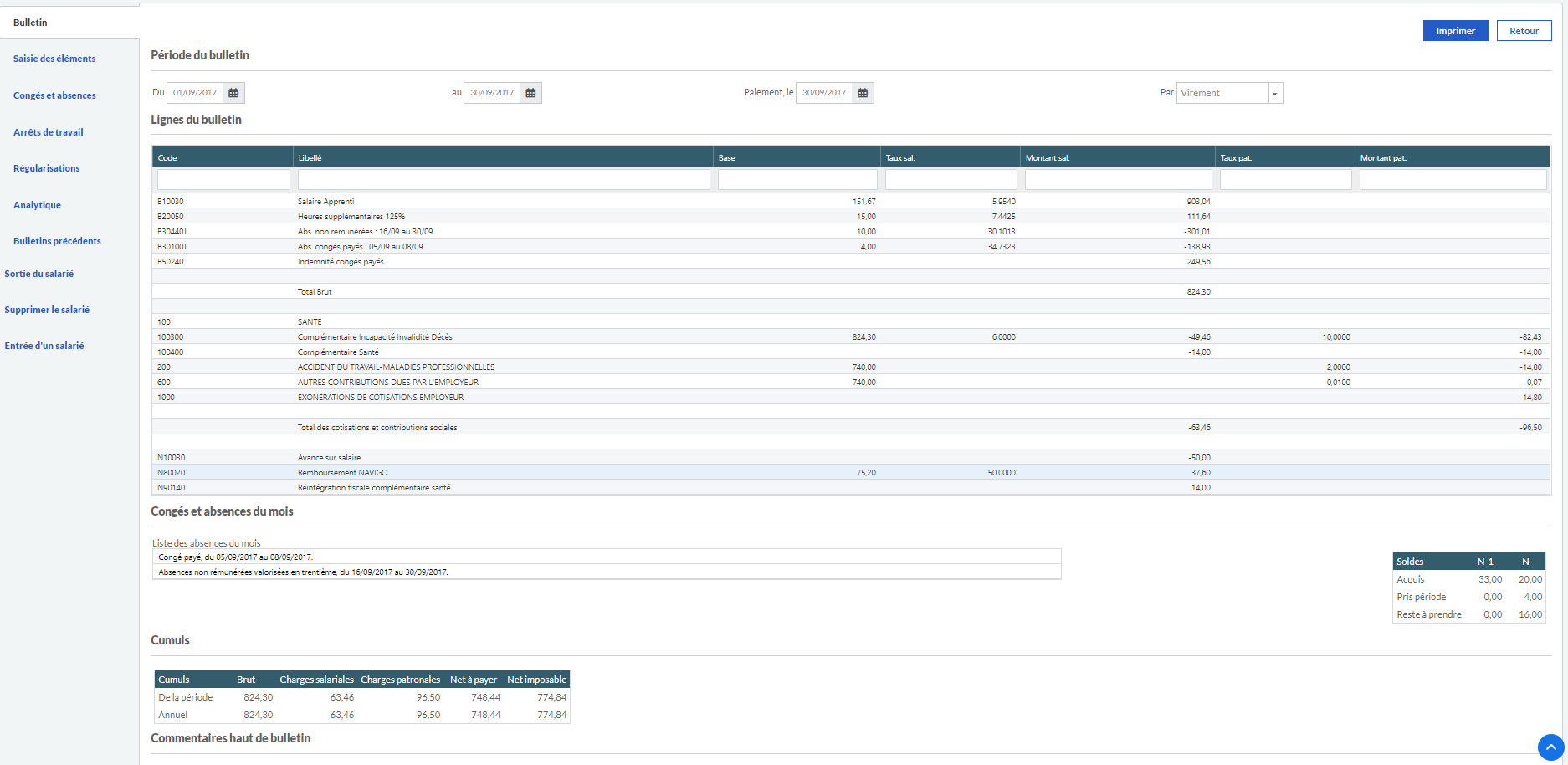Select the Total Brut row

(x=851, y=292)
